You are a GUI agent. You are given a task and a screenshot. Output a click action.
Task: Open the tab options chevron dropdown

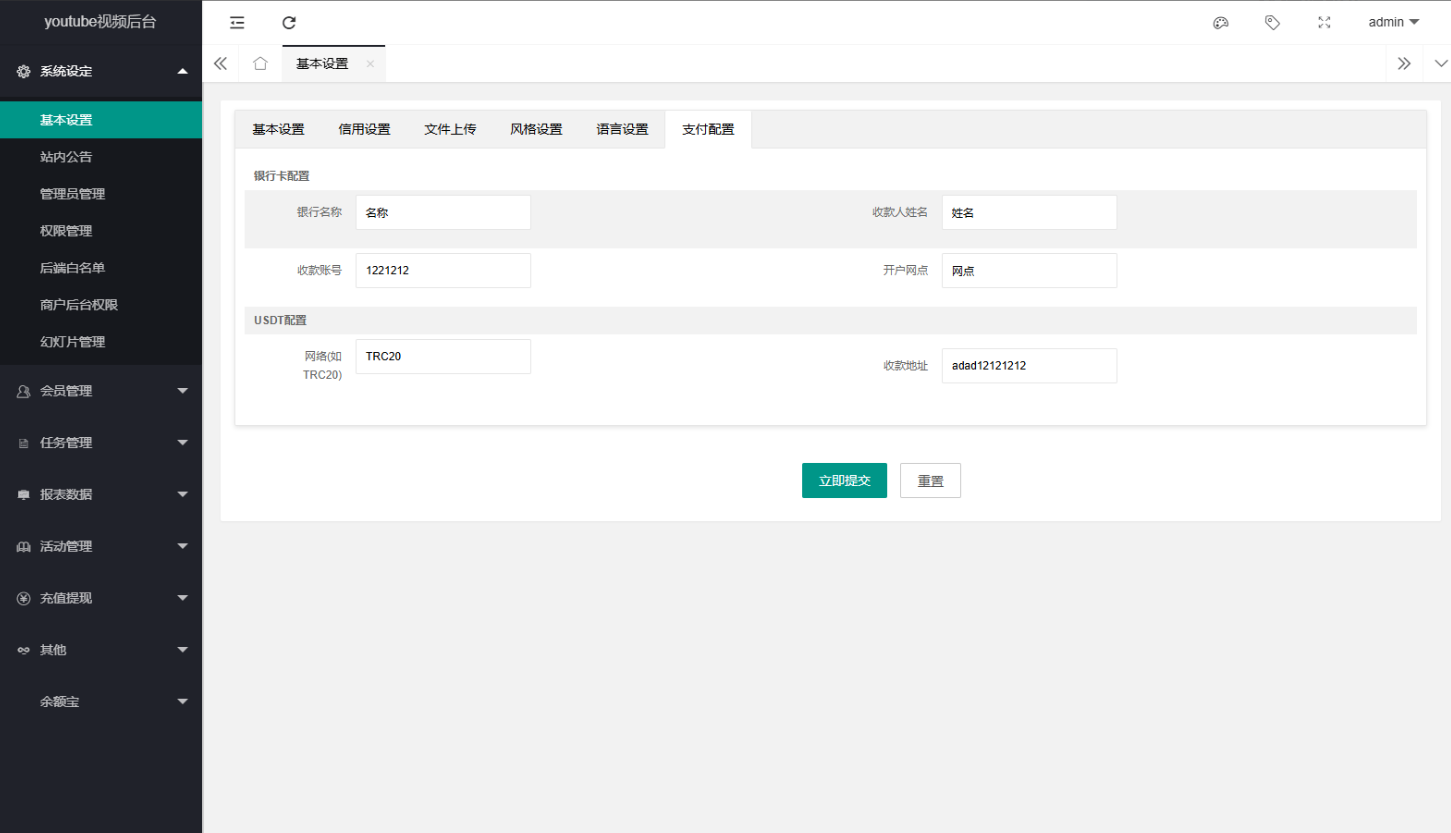pyautogui.click(x=1440, y=63)
